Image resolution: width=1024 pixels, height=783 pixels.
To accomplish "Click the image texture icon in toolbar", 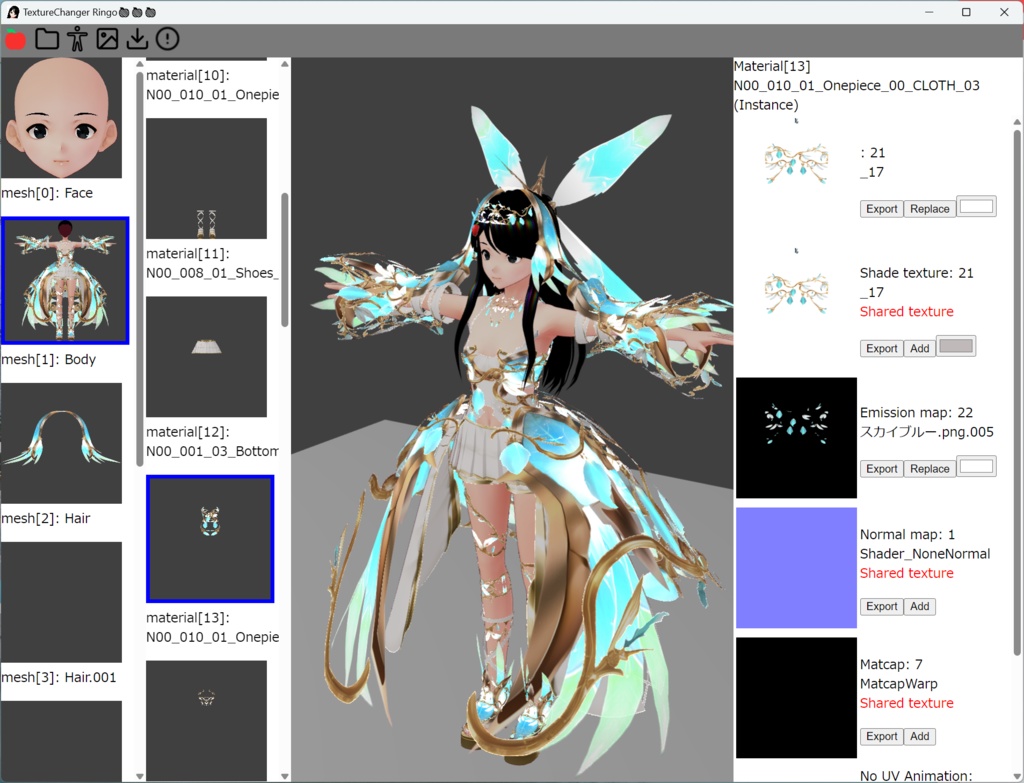I will (x=107, y=38).
